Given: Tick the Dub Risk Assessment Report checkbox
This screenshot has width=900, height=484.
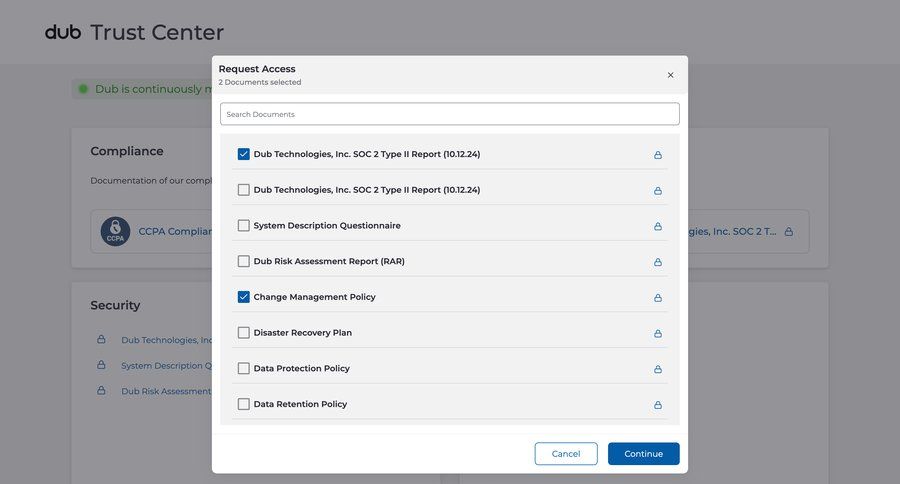Looking at the screenshot, I should pyautogui.click(x=244, y=261).
